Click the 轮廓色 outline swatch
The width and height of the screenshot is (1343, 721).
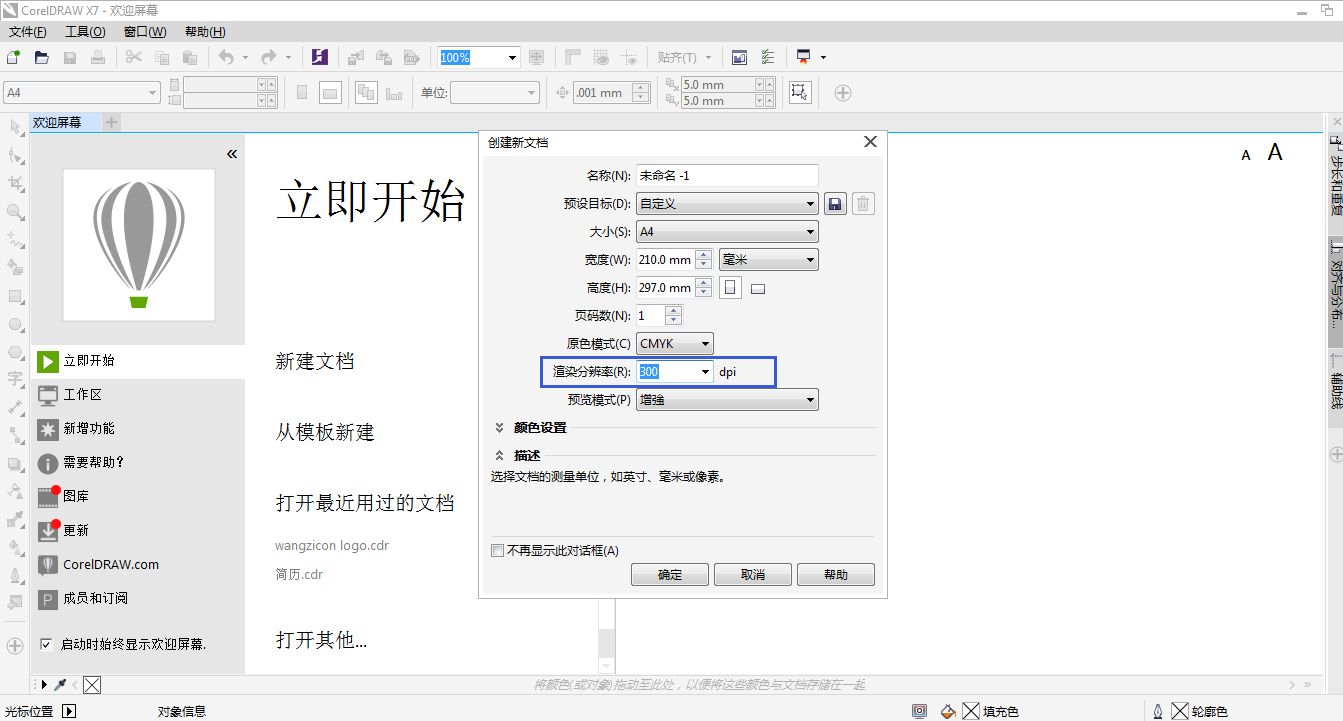coord(1180,711)
